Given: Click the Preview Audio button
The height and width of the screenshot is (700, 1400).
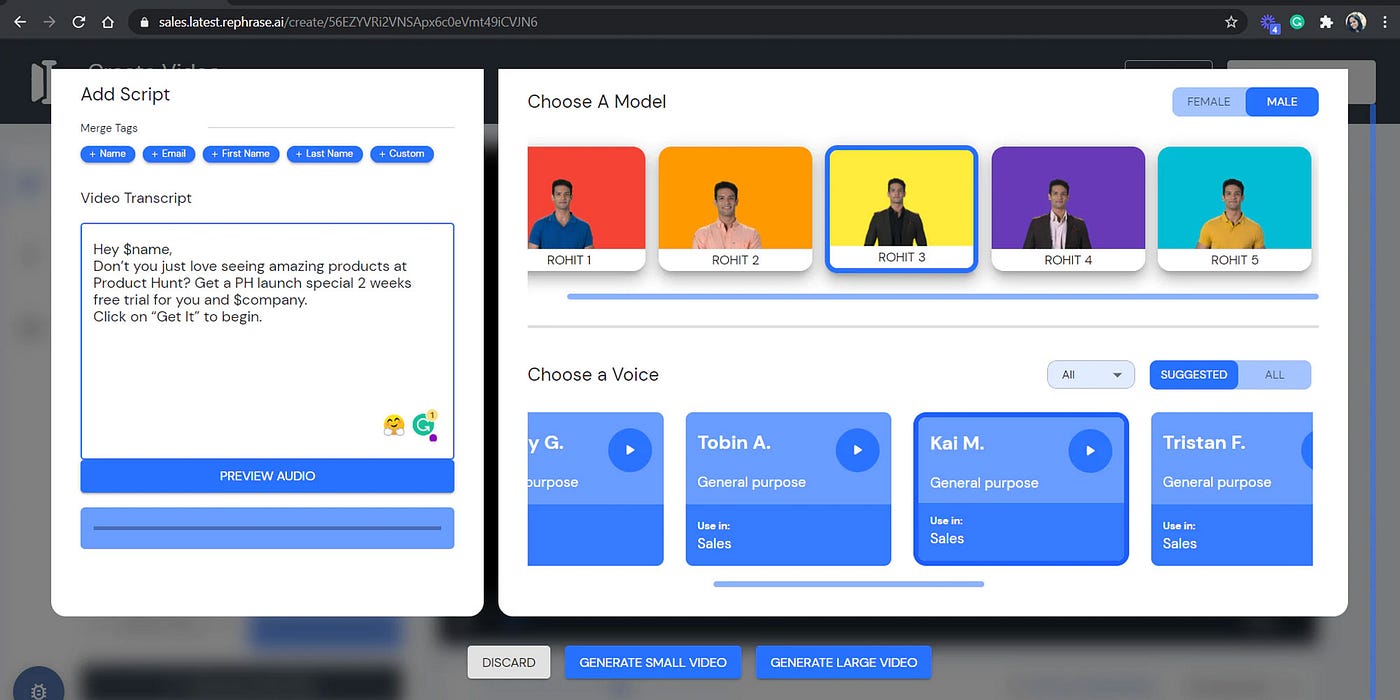Looking at the screenshot, I should [x=267, y=476].
